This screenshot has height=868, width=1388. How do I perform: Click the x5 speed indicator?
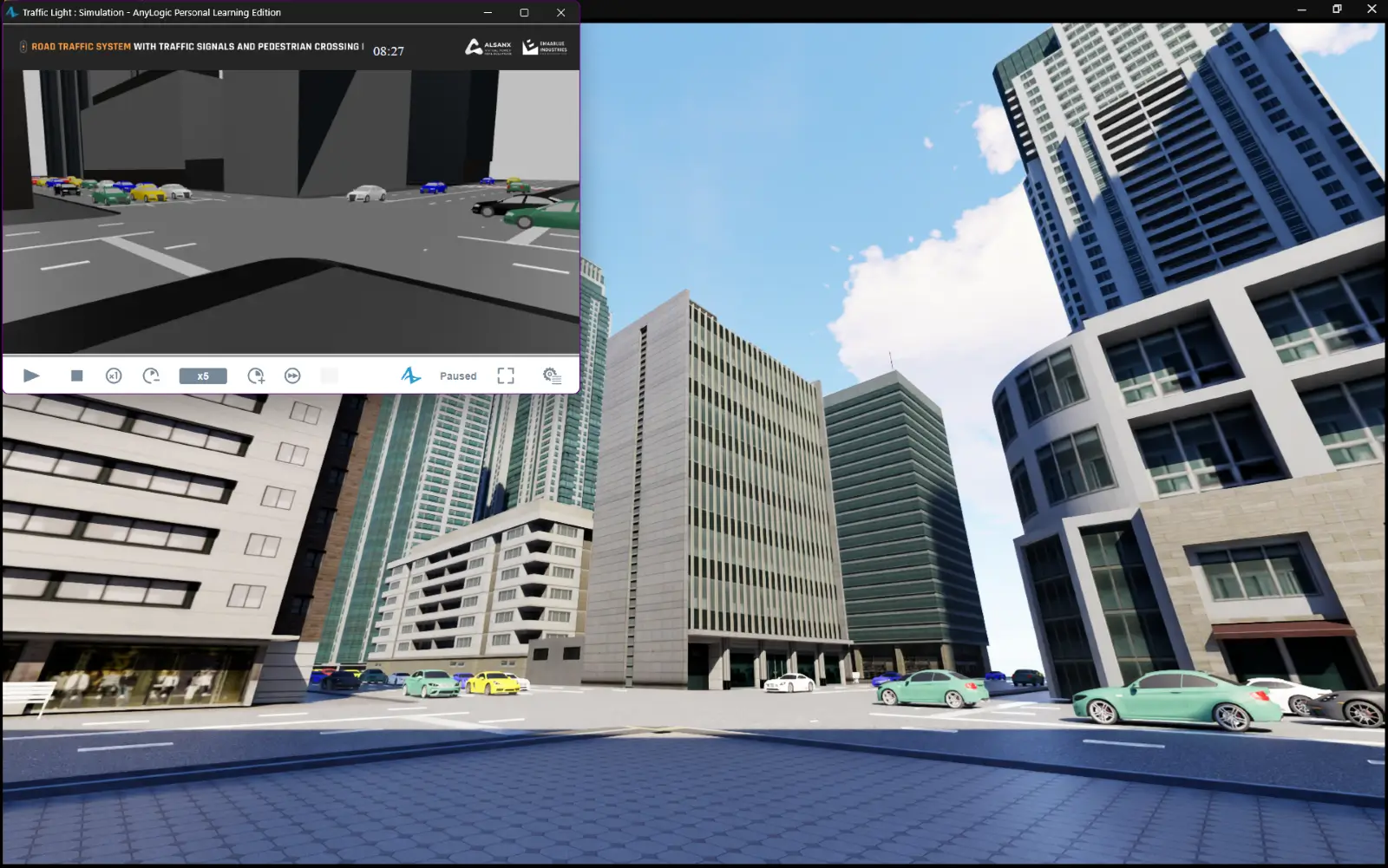203,375
